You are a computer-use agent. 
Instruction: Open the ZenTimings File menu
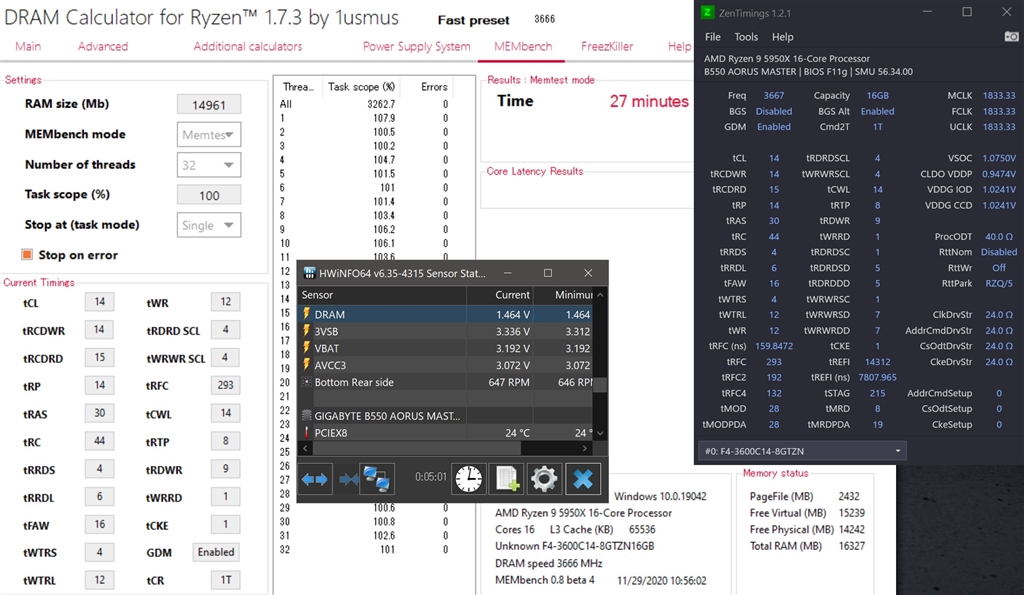pyautogui.click(x=712, y=37)
